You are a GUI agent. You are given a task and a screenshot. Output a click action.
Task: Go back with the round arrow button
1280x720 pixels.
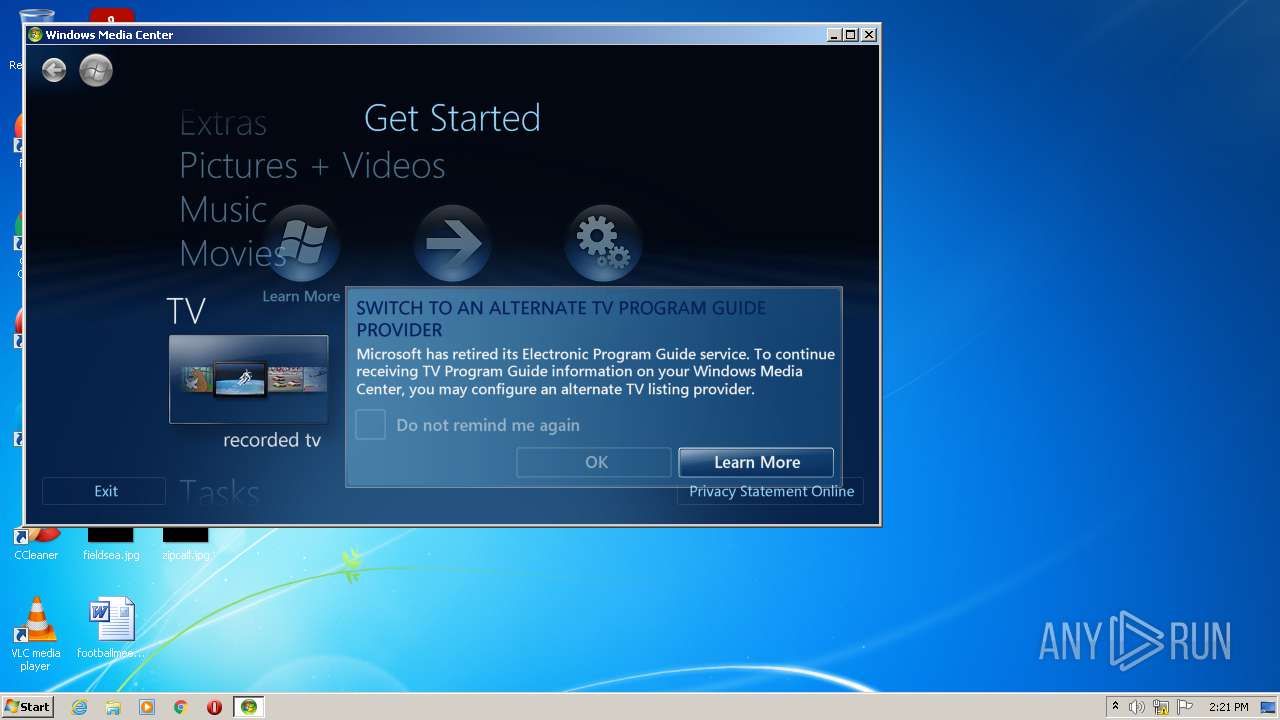pos(54,70)
